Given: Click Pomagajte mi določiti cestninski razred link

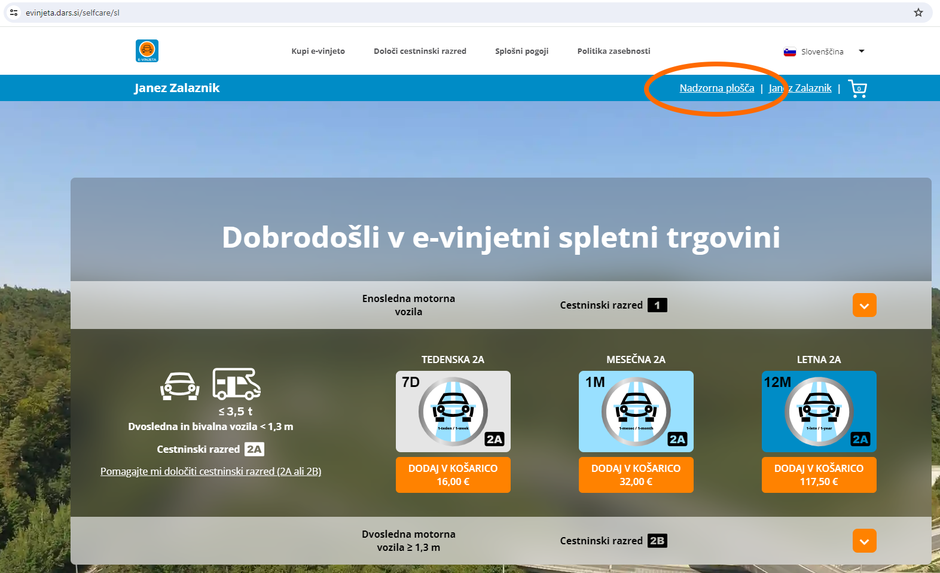Looking at the screenshot, I should click(x=210, y=471).
